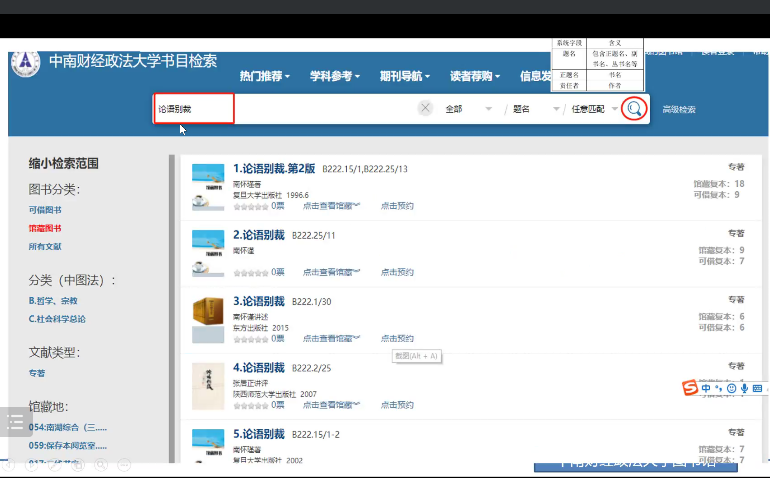This screenshot has height=478, width=770.
Task: Expand 点击查看馆藏 for the first book
Action: click(331, 206)
